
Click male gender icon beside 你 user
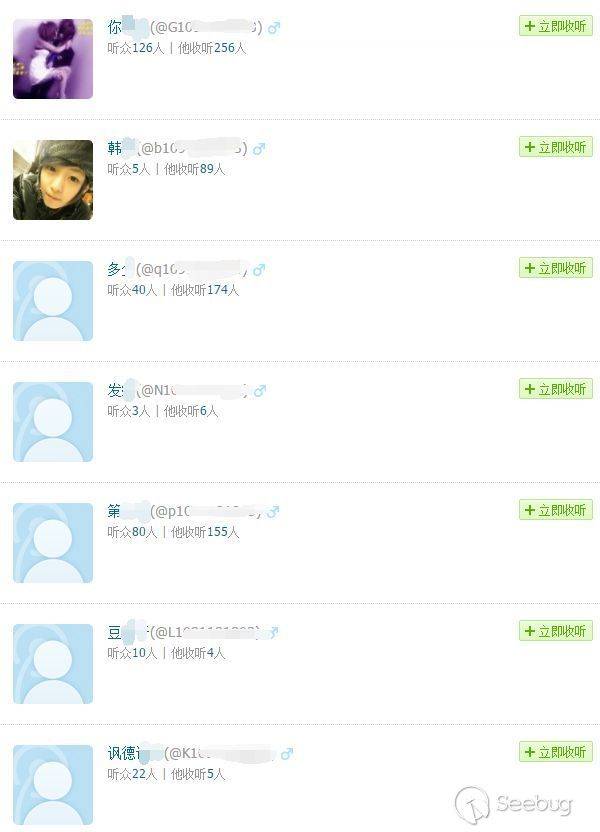[274, 28]
